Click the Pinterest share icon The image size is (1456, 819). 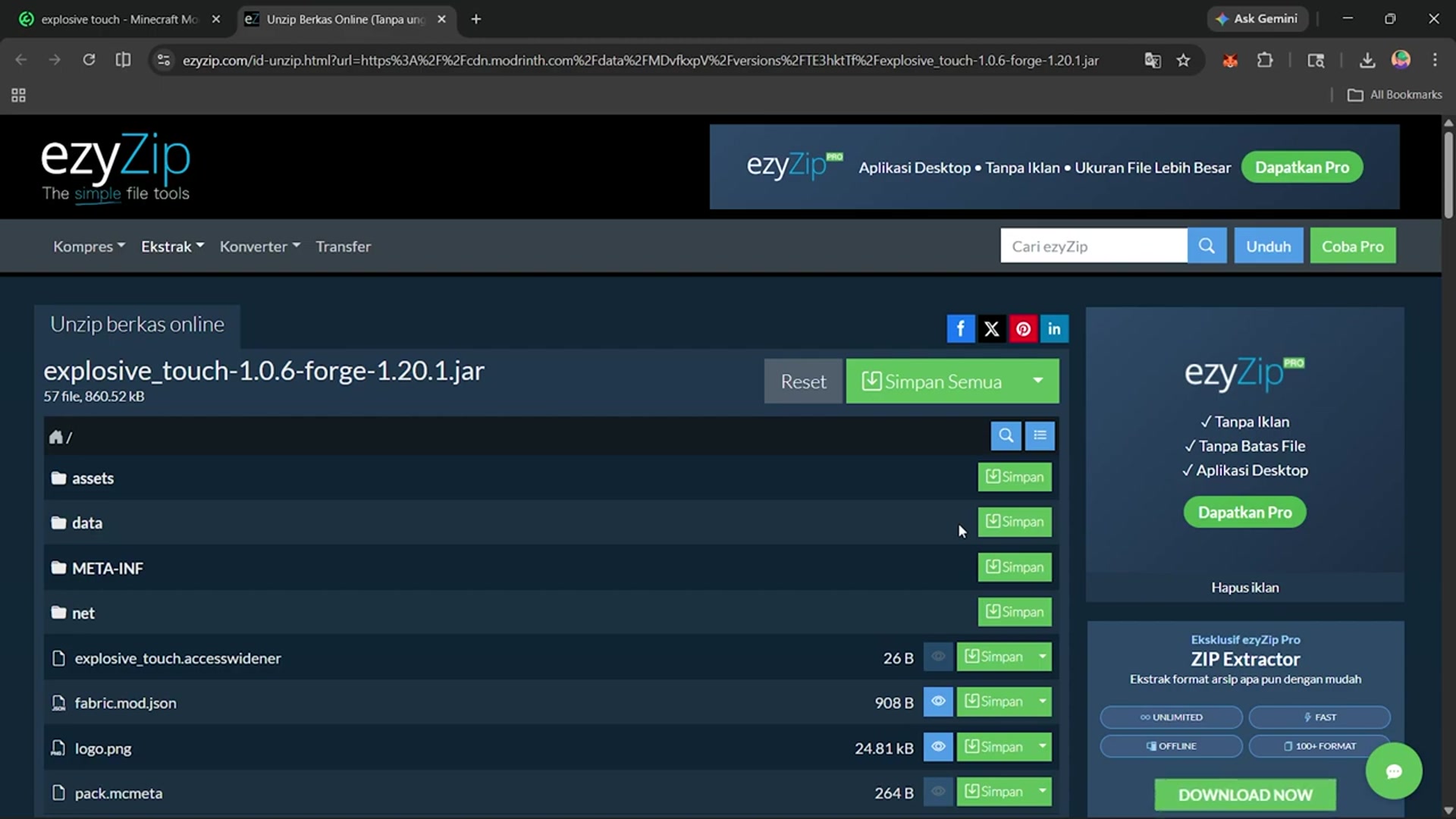click(x=1023, y=329)
